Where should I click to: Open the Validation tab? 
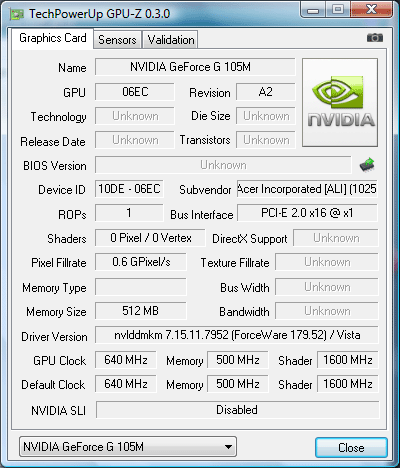[171, 40]
